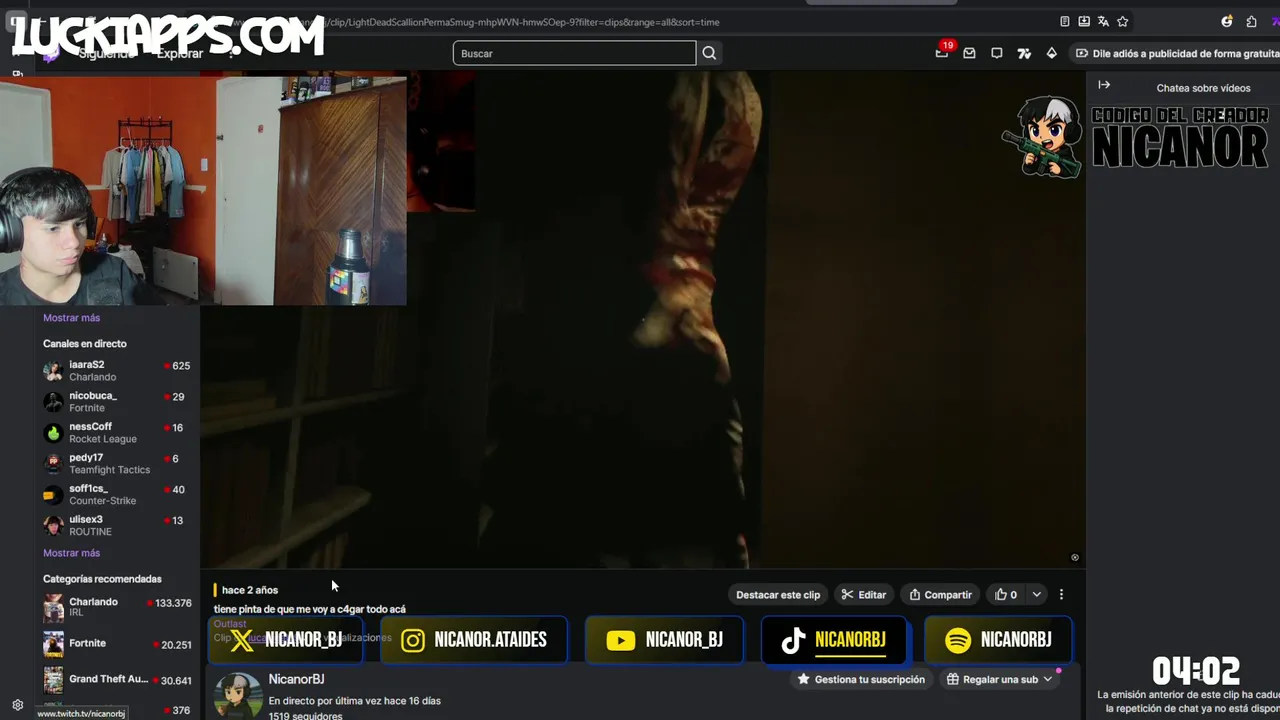Open the envelope messages icon
Screen dimensions: 1280x720
click(x=969, y=53)
